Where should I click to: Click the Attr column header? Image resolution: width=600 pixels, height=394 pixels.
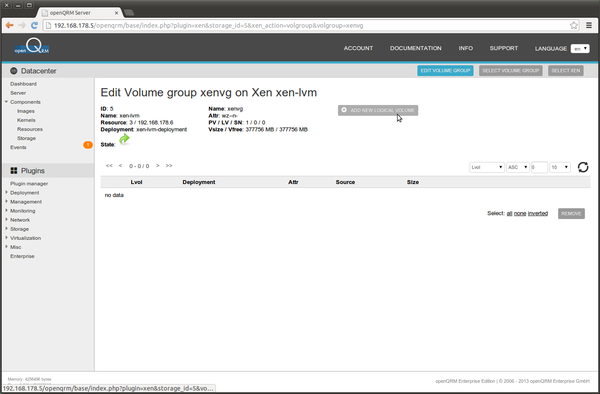[x=293, y=182]
